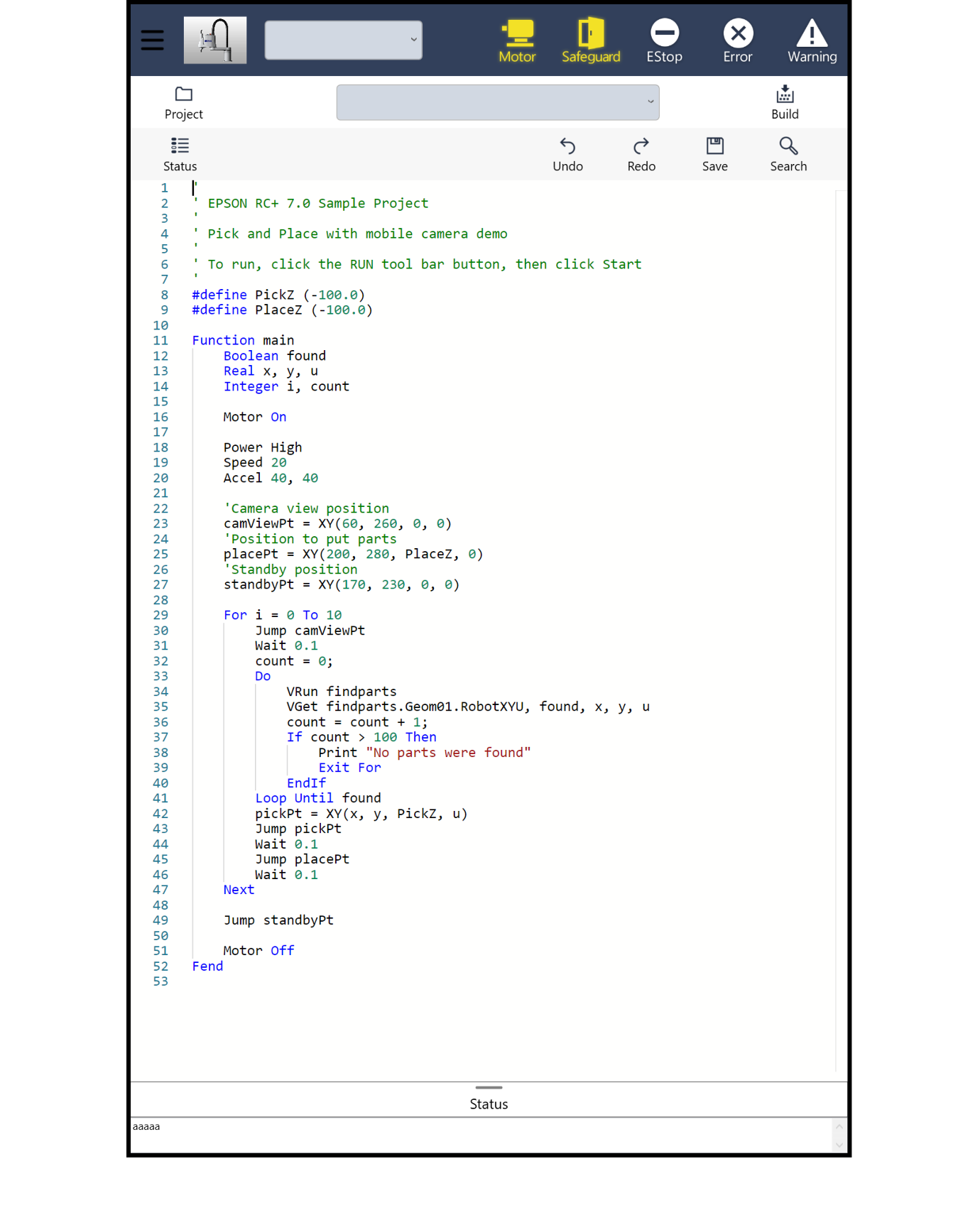Click the Warning triangle icon
980x1210 pixels.
812,41
